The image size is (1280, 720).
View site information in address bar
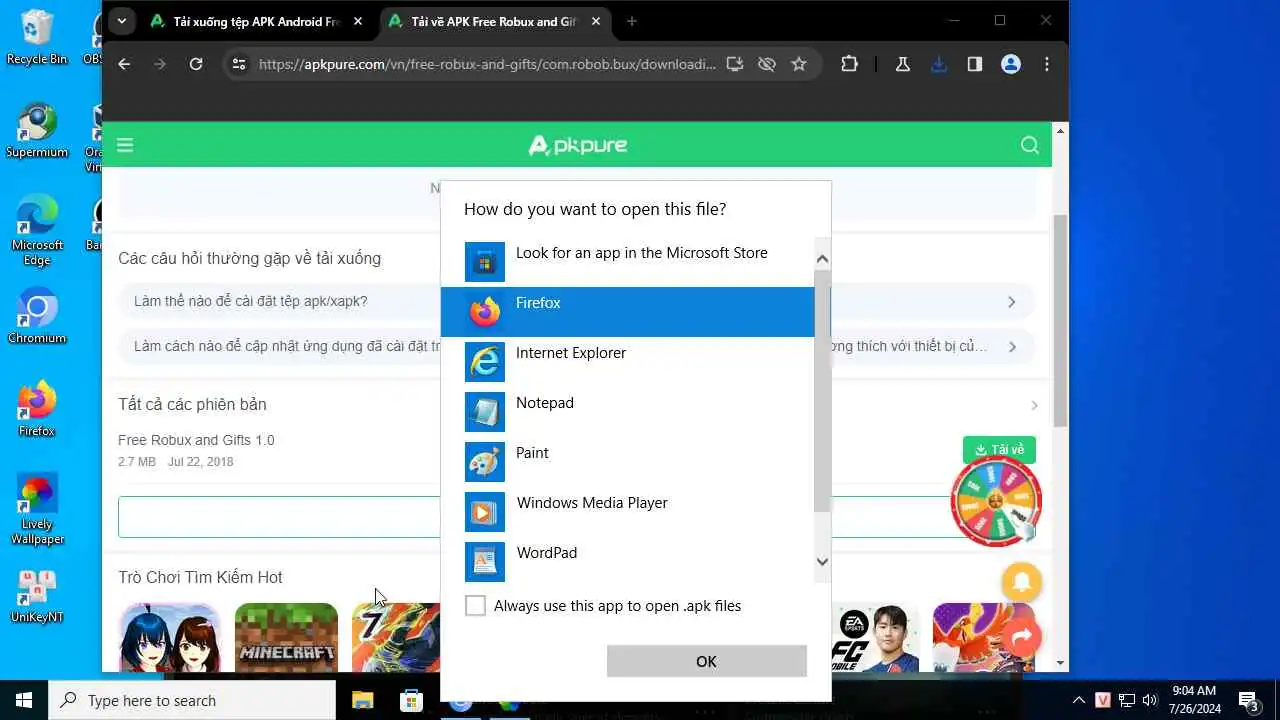click(x=238, y=64)
